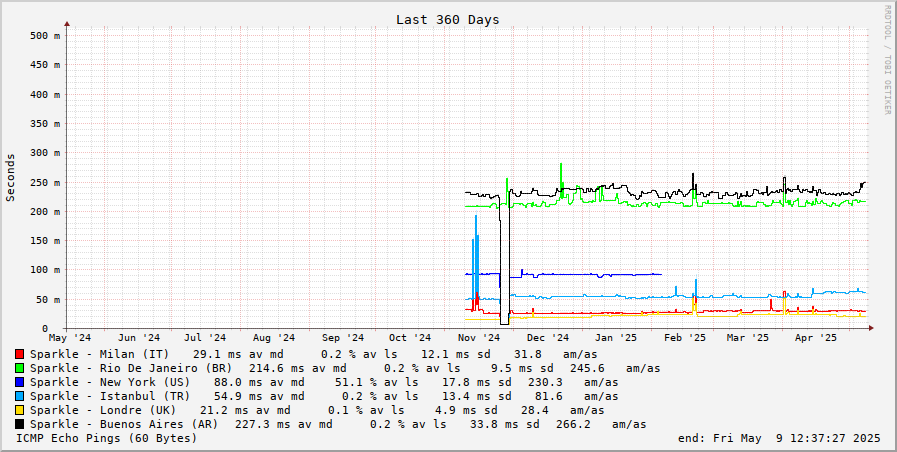The image size is (897, 452).
Task: Click the dark blue New York legend swatch
Action: click(19, 382)
